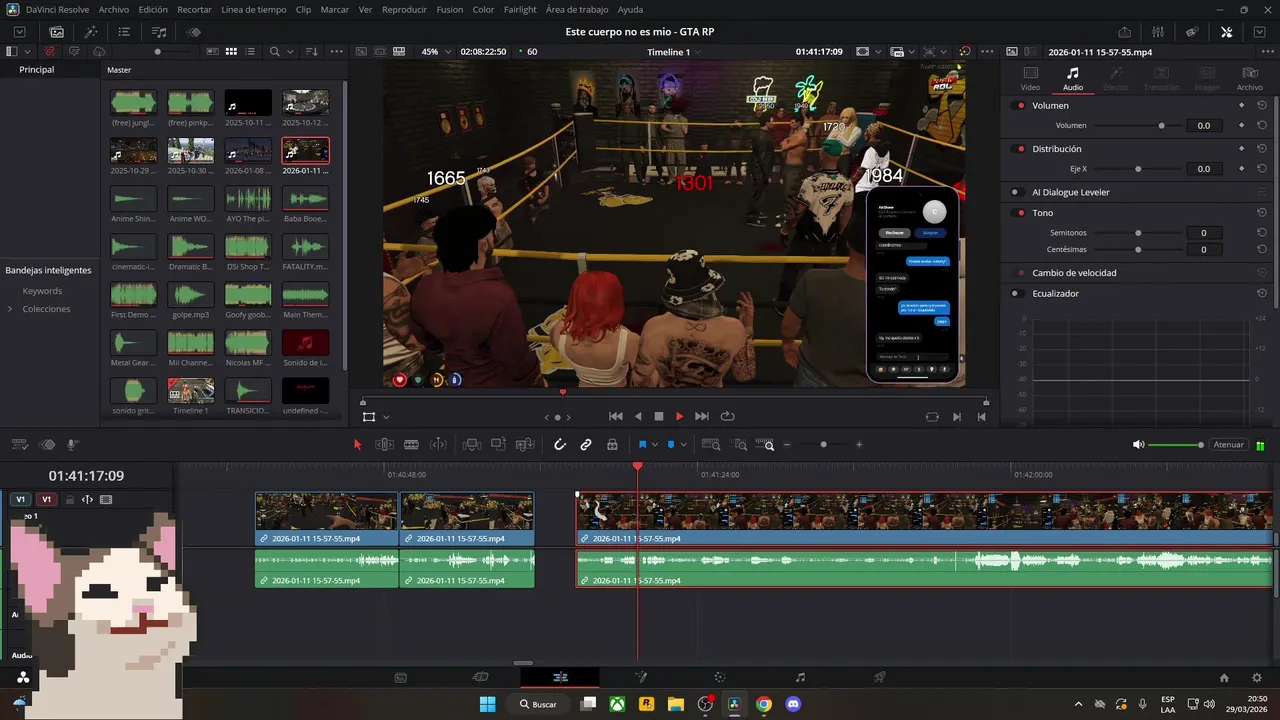1280x720 pixels.
Task: Open the Fairlight menu
Action: [520, 9]
